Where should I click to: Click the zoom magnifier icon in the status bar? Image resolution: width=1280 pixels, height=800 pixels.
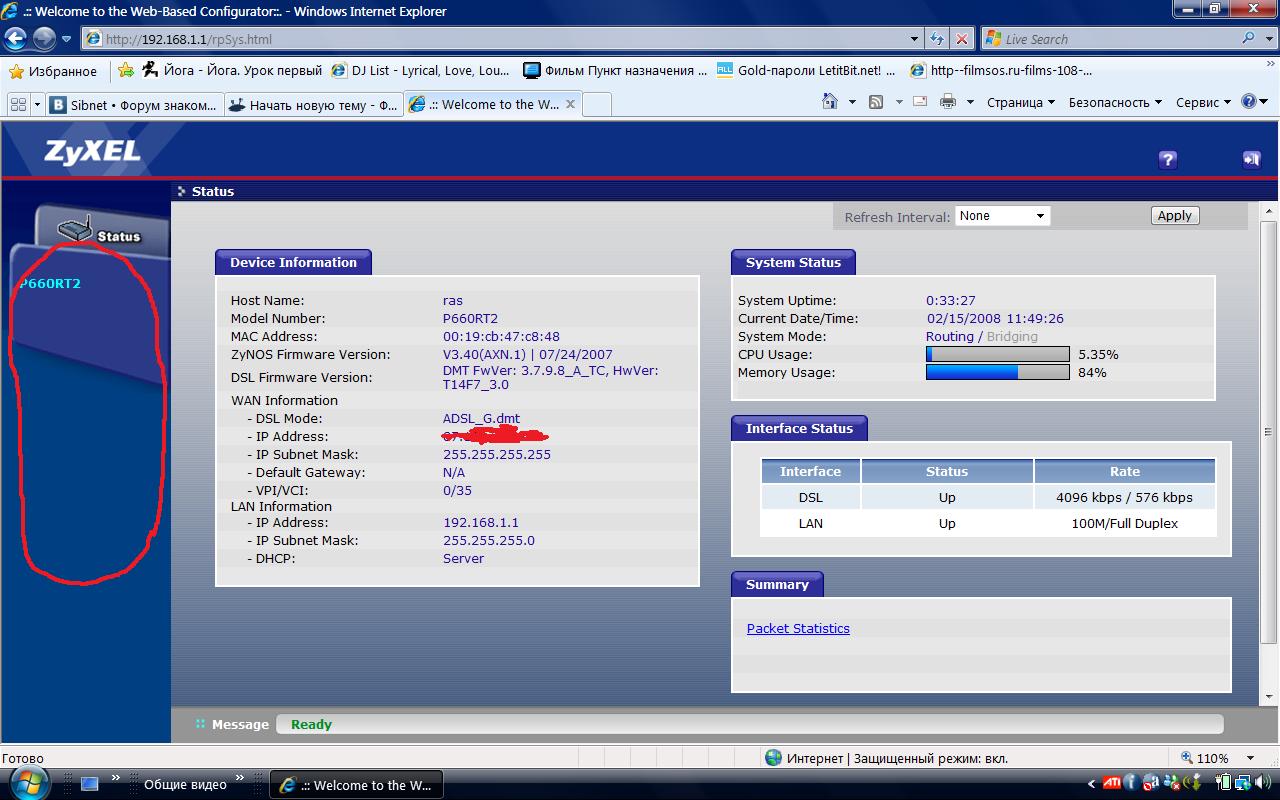click(x=1187, y=758)
